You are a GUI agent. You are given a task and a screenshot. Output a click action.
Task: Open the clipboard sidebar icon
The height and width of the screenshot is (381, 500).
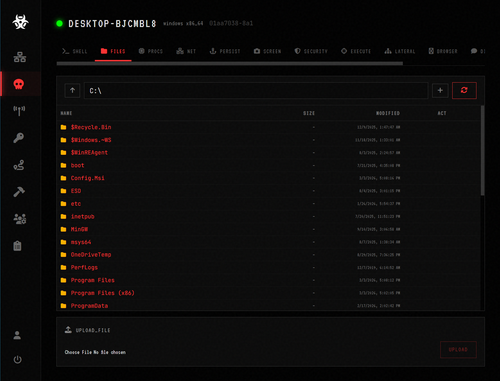tap(17, 246)
